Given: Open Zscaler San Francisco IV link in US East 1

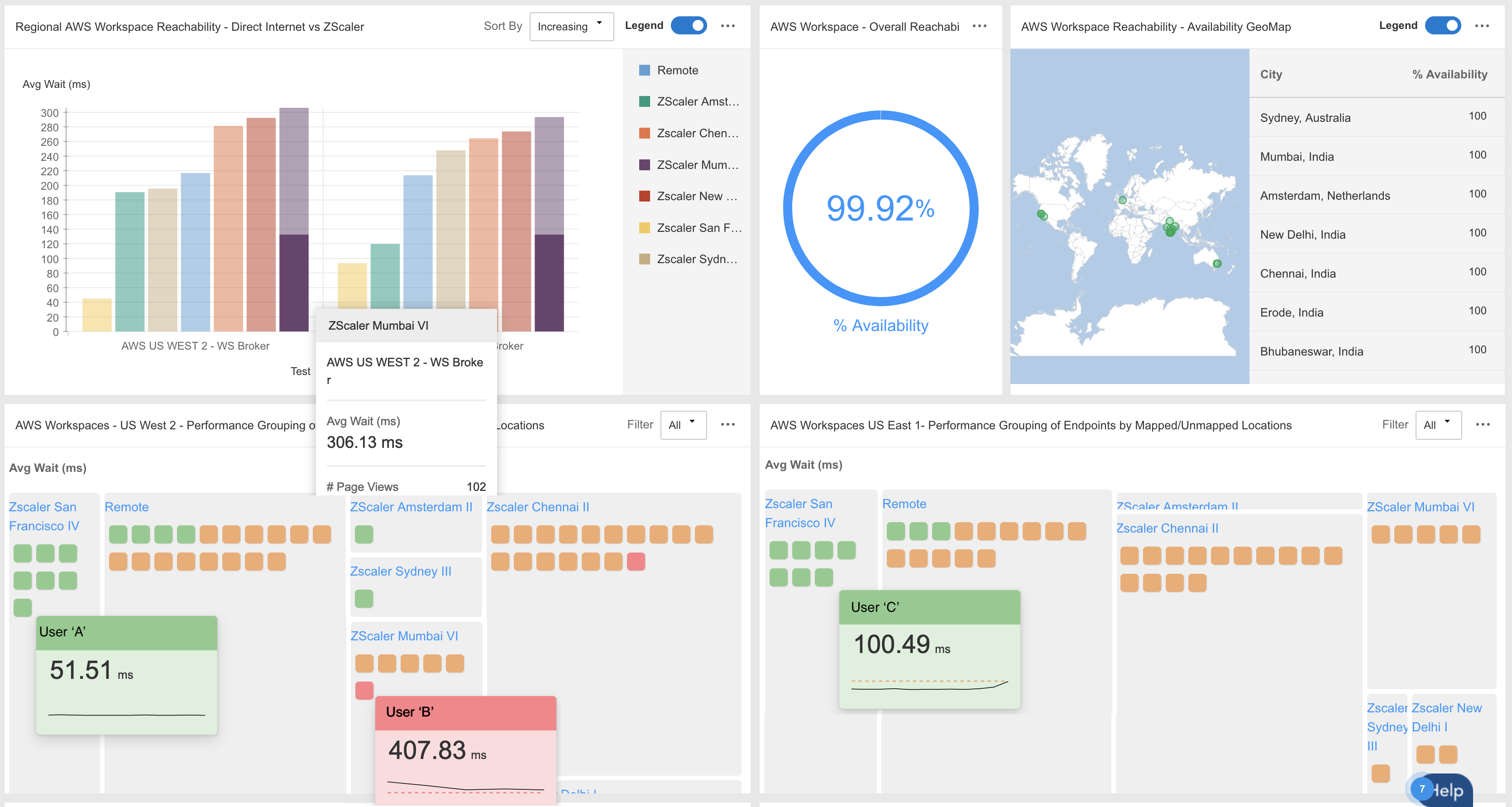Looking at the screenshot, I should [x=799, y=514].
